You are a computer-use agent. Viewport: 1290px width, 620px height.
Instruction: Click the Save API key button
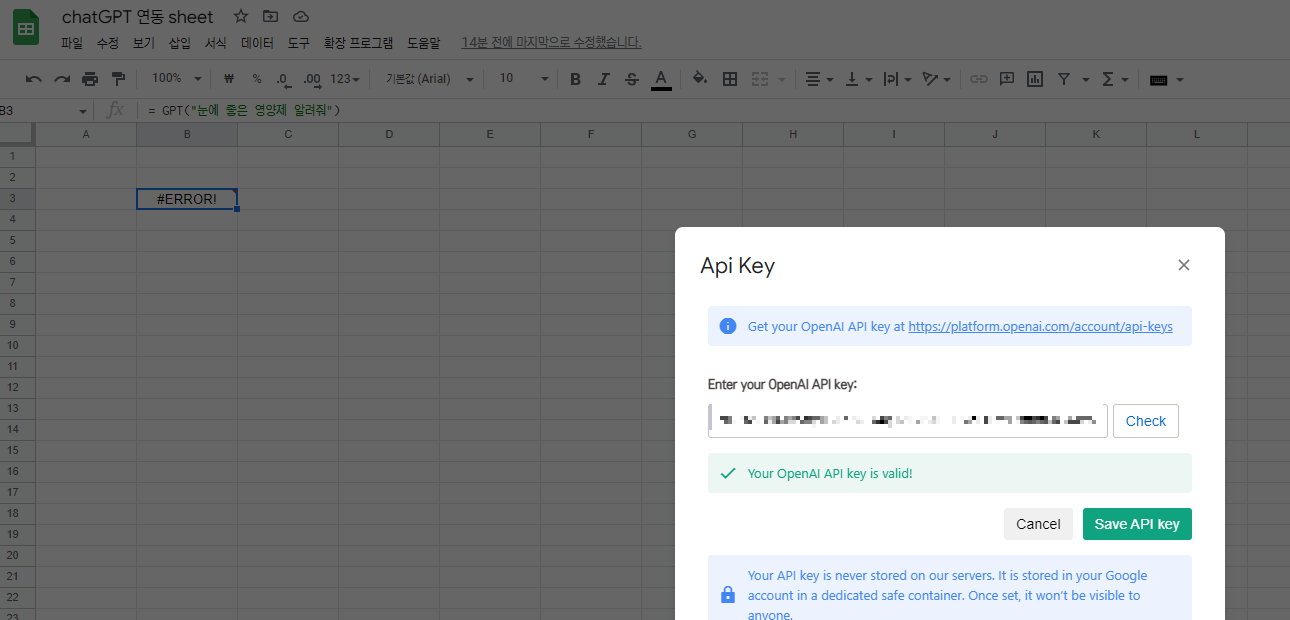[x=1137, y=524]
